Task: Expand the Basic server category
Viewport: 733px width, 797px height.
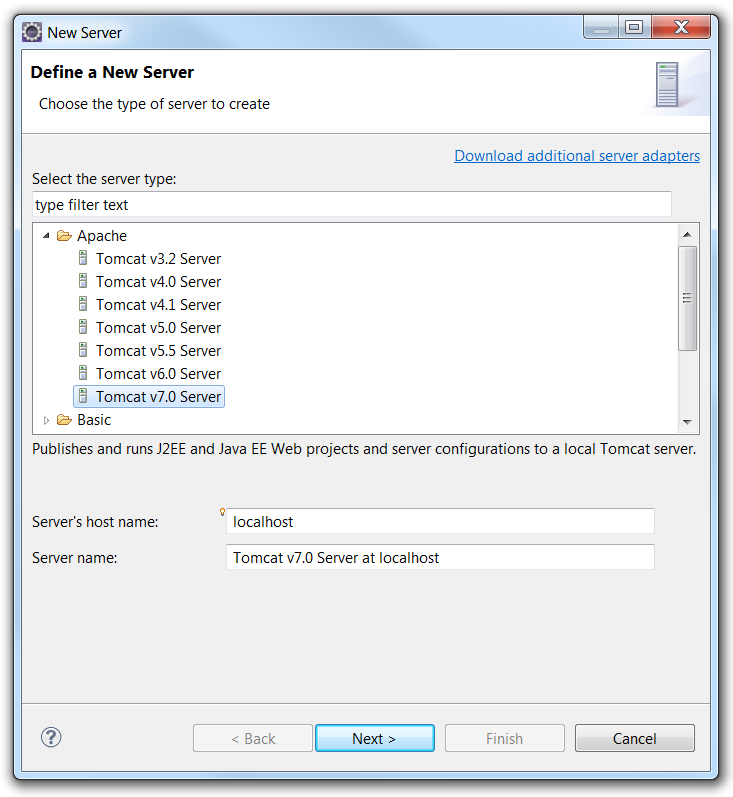Action: coord(46,420)
